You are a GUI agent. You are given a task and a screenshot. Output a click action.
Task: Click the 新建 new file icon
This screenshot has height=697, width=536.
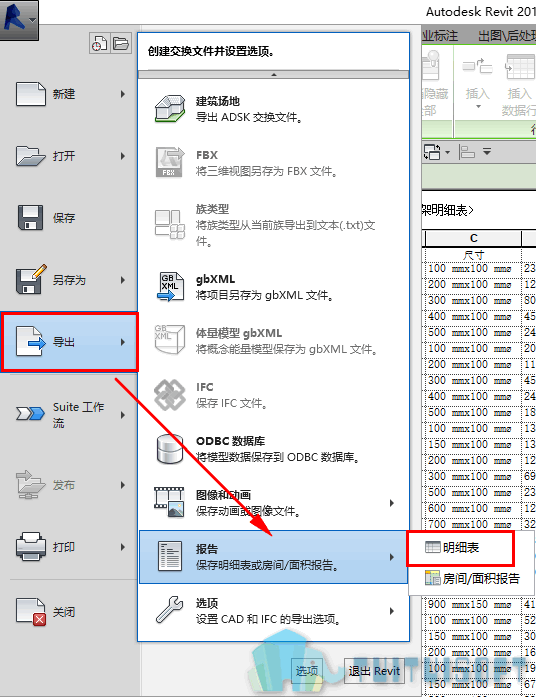31,94
